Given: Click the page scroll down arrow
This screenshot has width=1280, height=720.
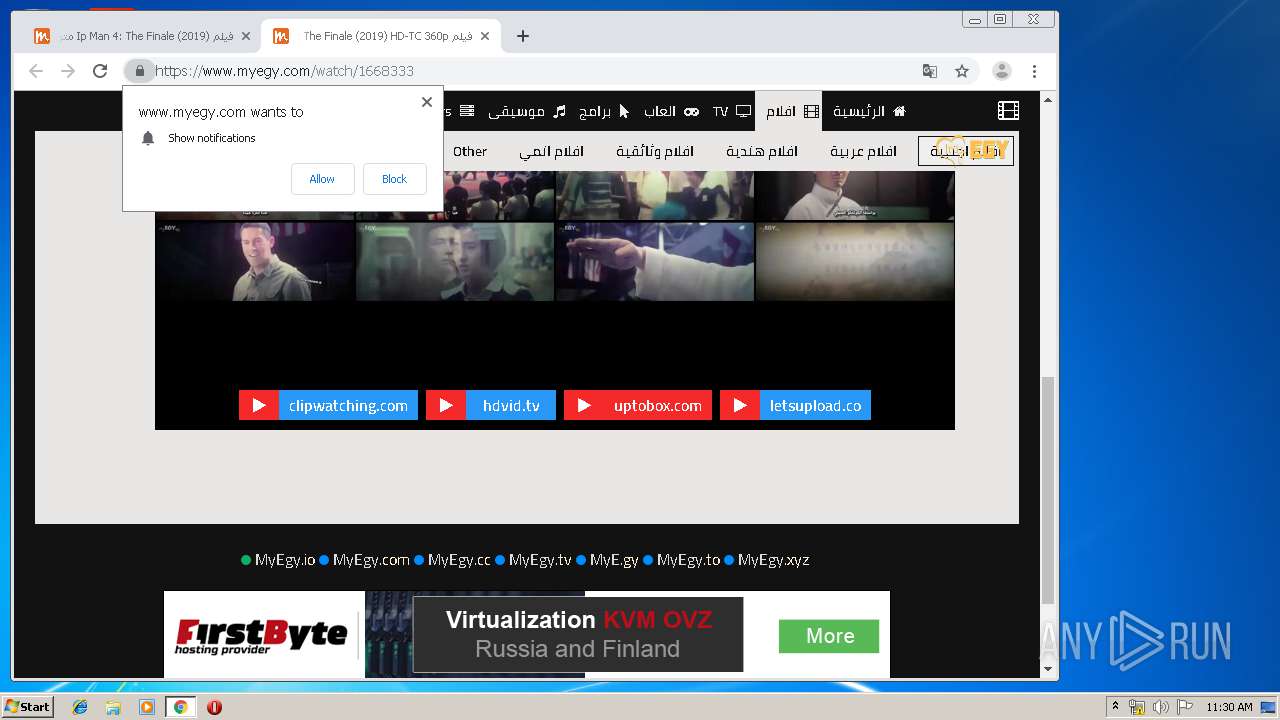Looking at the screenshot, I should 1048,669.
